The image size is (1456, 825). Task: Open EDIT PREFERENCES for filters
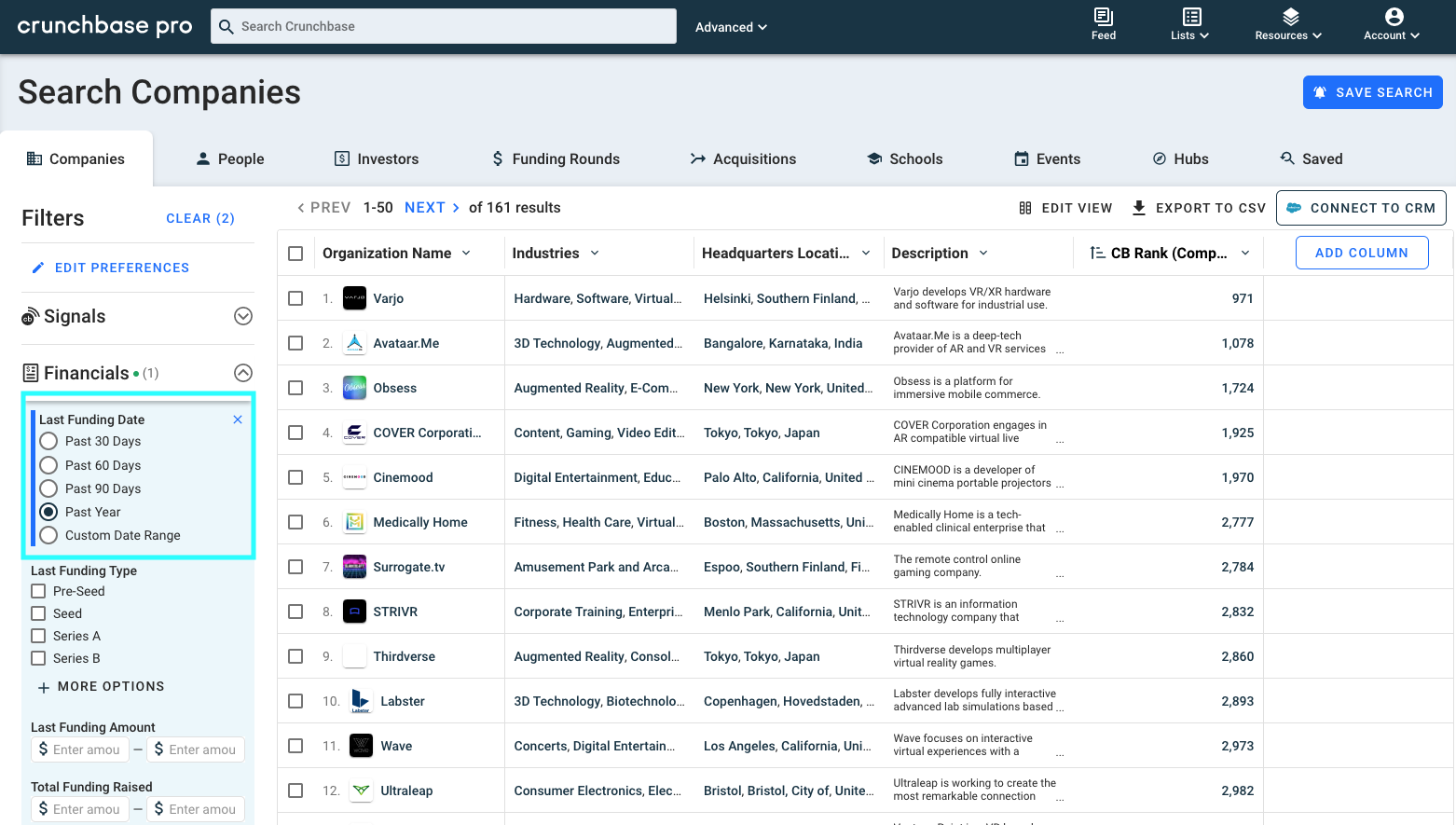click(x=111, y=268)
